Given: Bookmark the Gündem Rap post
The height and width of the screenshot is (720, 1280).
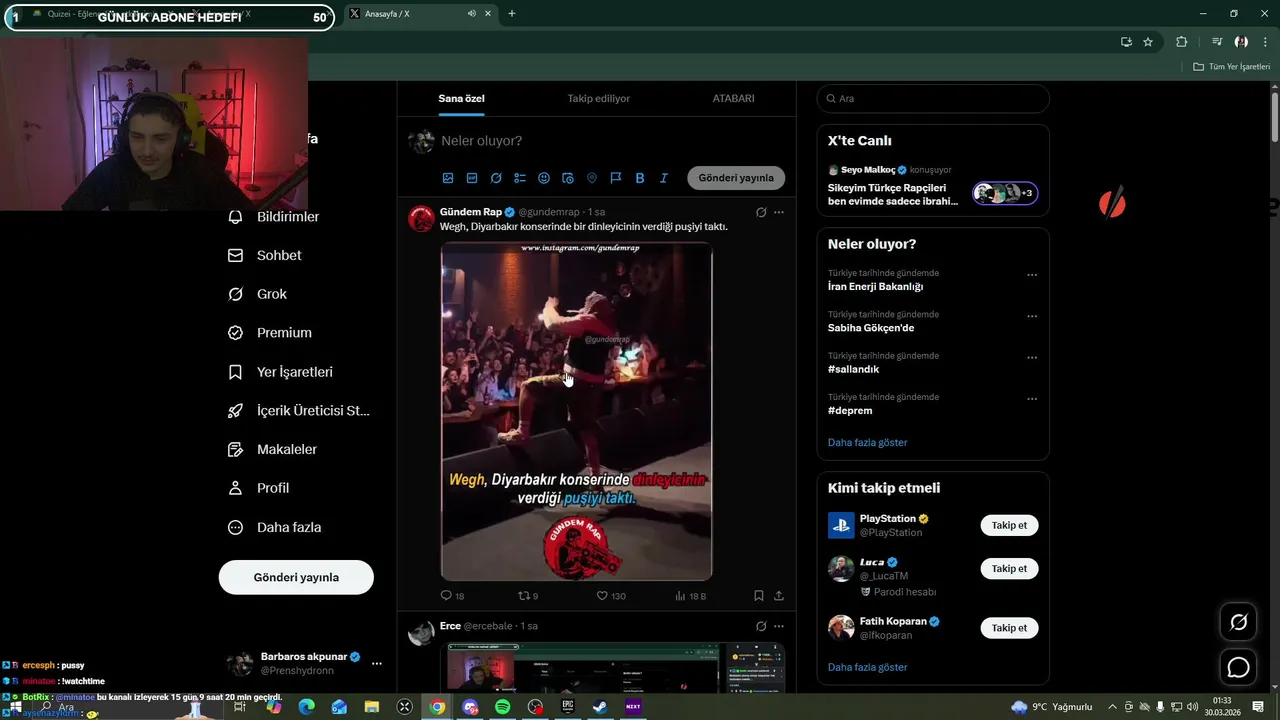Looking at the screenshot, I should point(759,596).
